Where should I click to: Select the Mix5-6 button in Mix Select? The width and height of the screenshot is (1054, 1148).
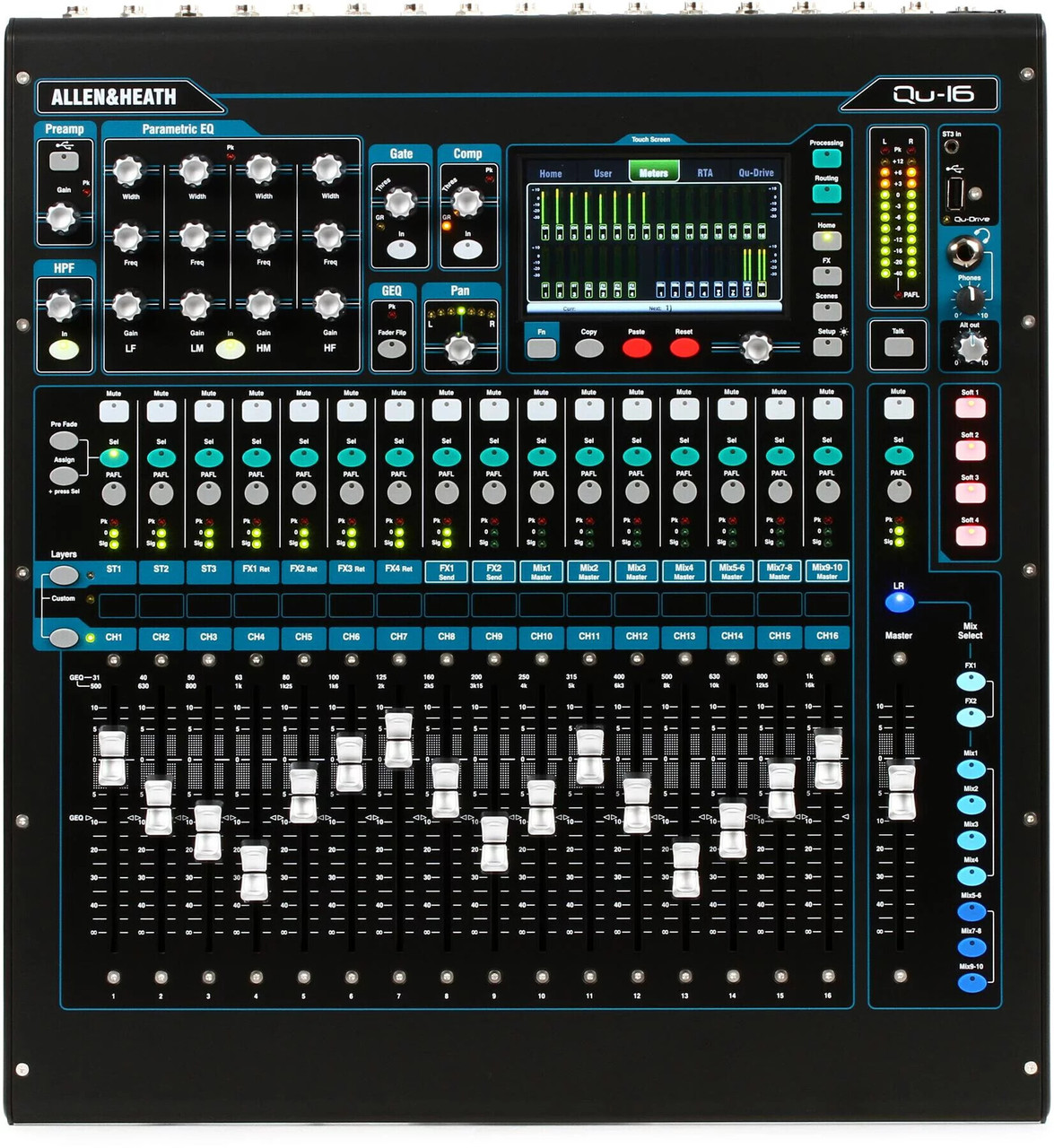click(971, 912)
